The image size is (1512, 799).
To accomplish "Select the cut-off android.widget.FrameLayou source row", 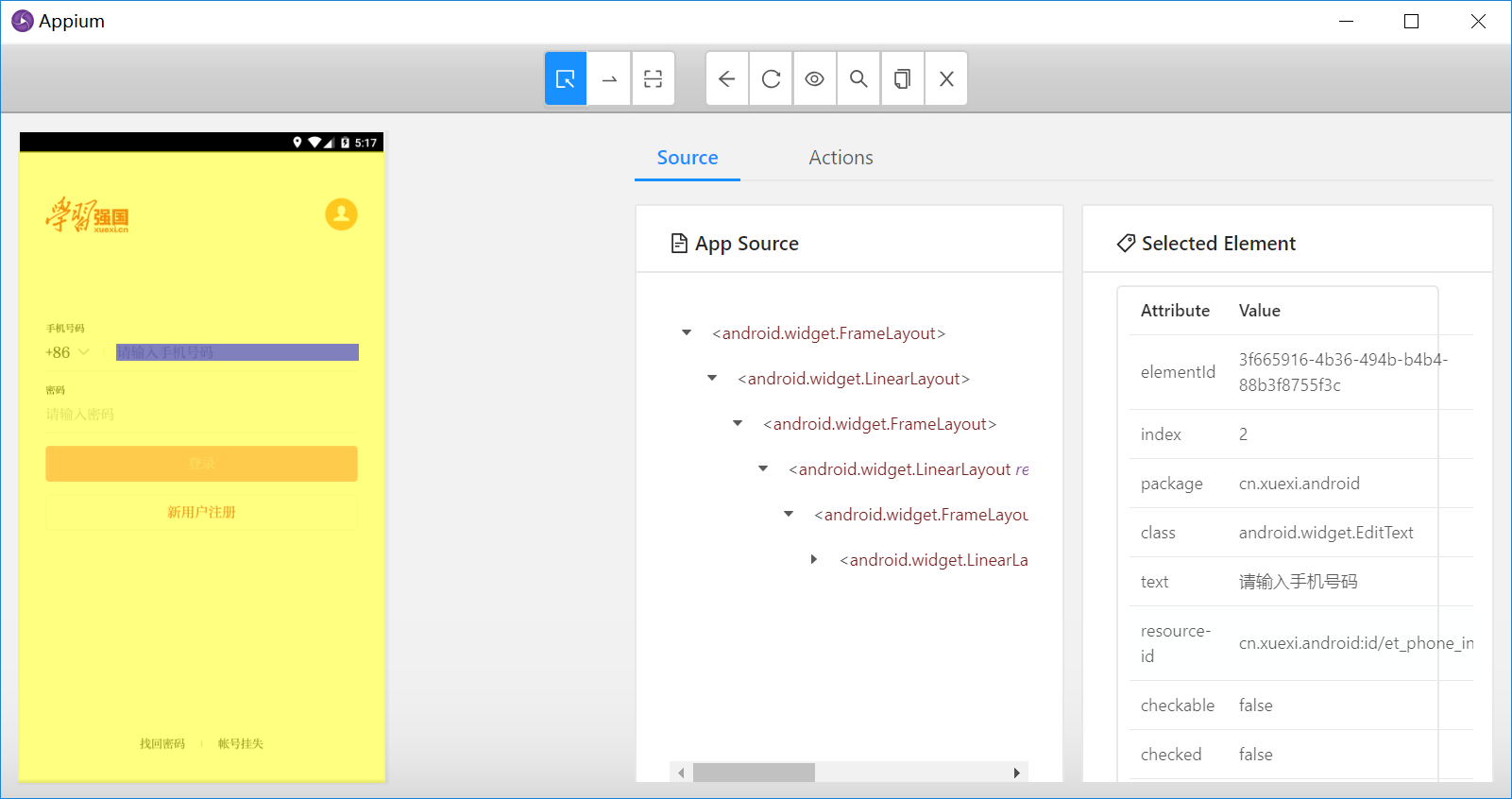I will [921, 515].
